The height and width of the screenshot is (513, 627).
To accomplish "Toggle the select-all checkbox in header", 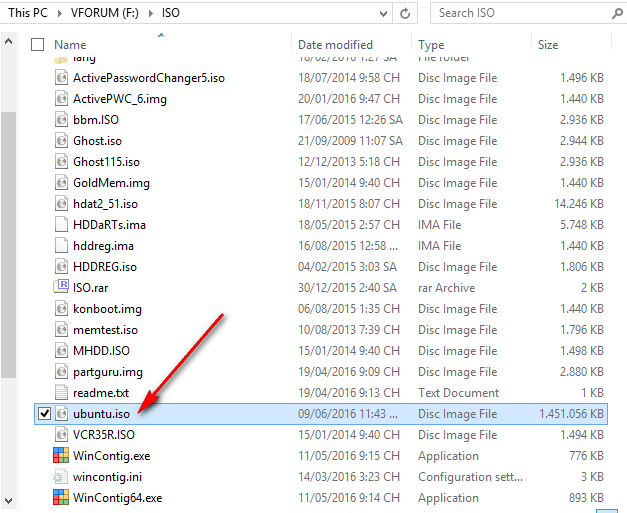I will tap(38, 45).
